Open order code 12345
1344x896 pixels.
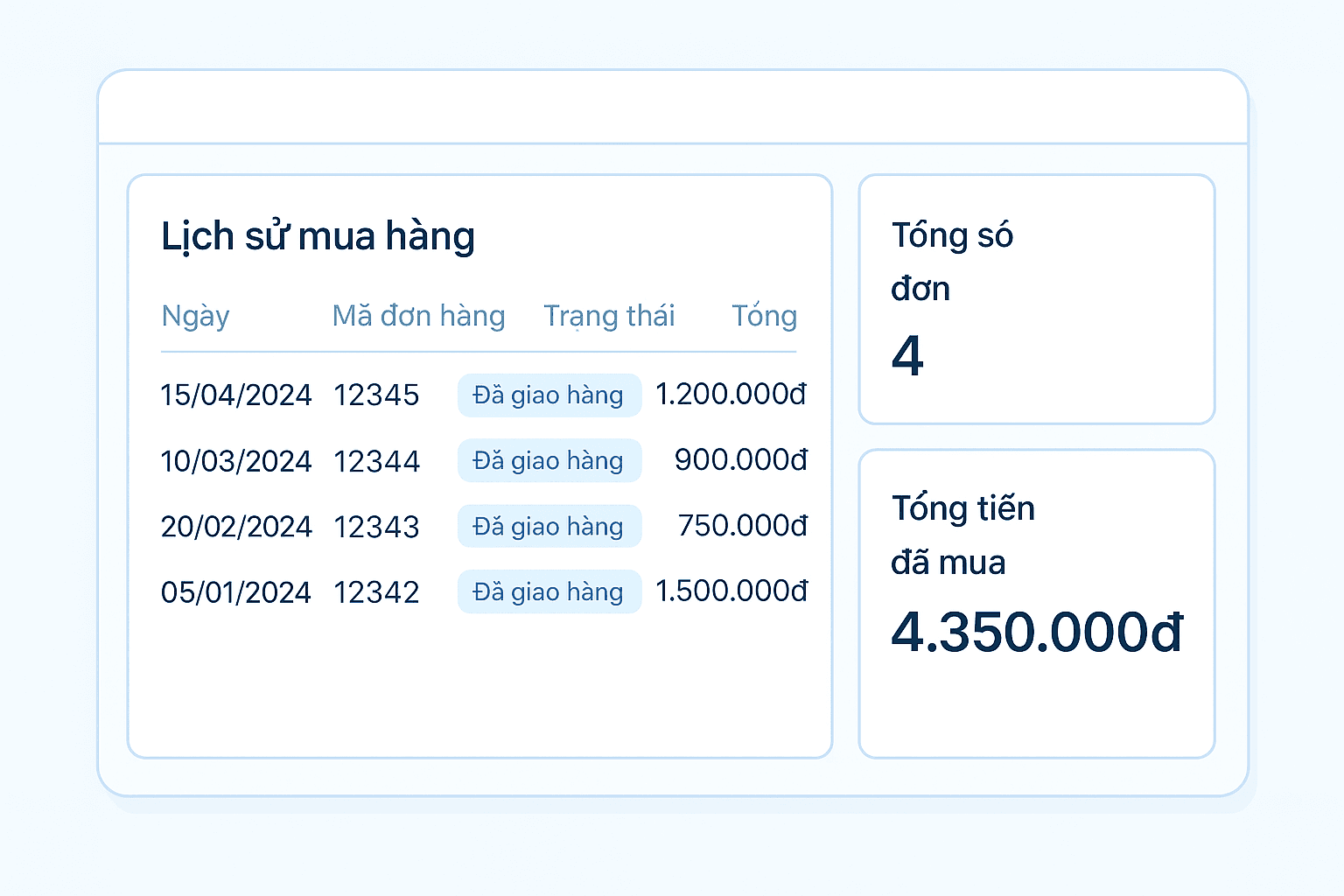click(x=376, y=395)
